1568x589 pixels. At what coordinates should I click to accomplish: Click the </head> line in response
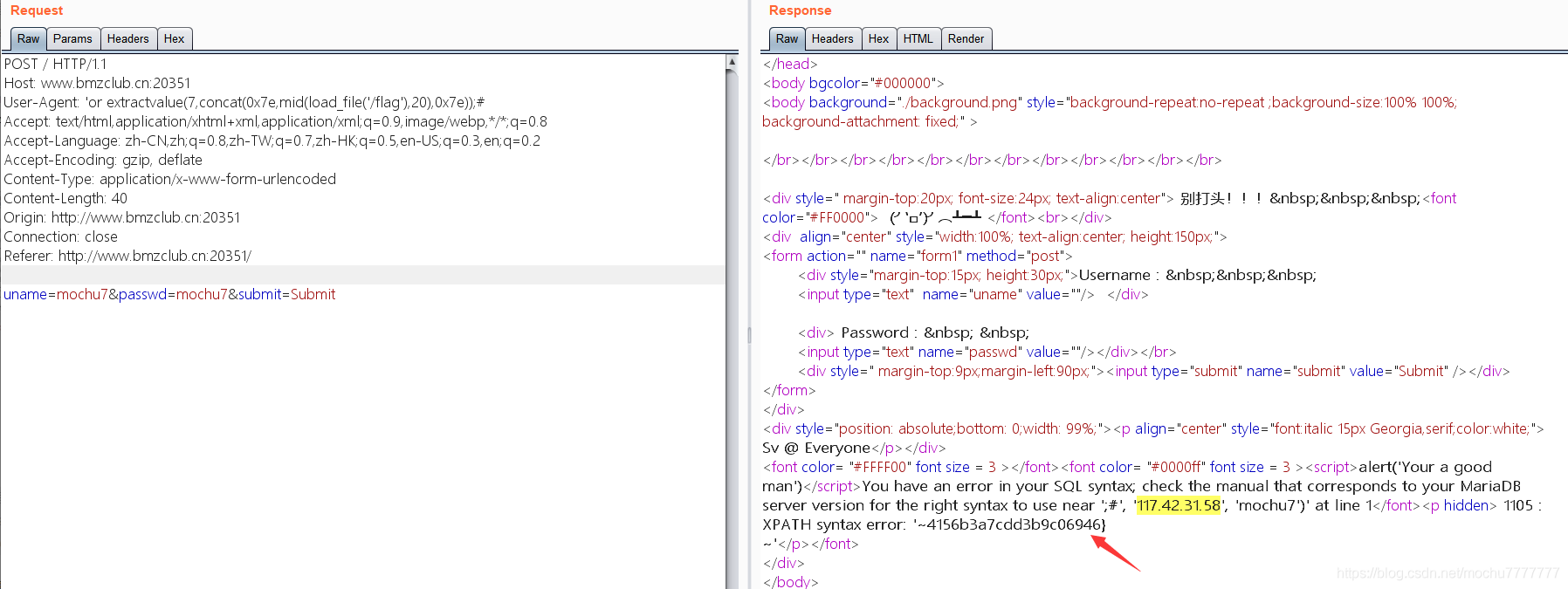coord(790,64)
